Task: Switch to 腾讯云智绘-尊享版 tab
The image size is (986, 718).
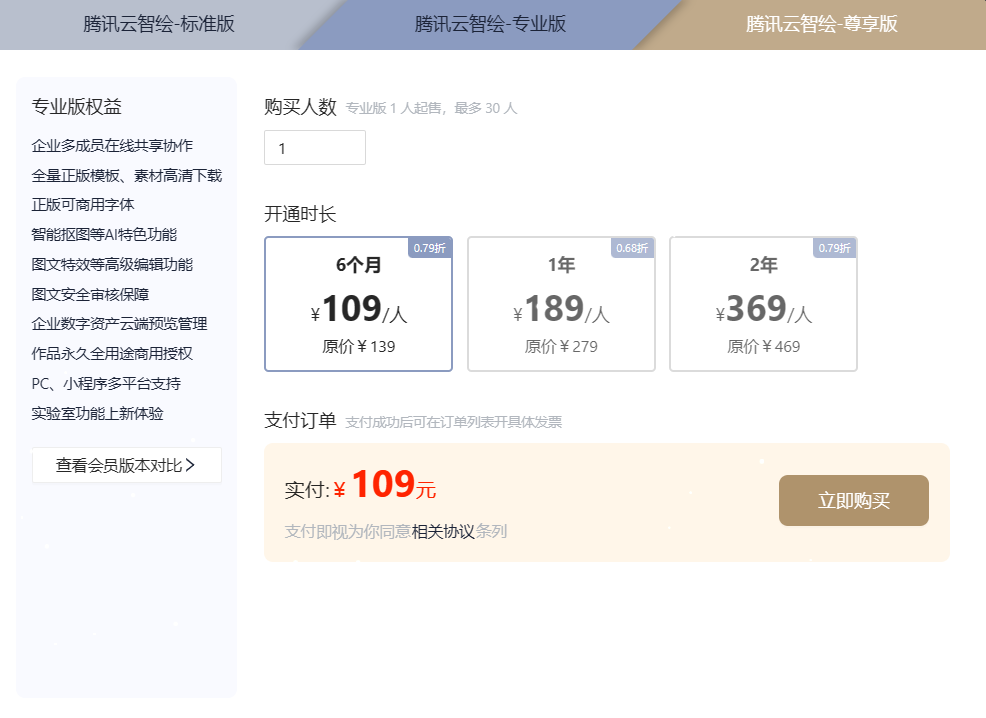Action: [x=821, y=24]
